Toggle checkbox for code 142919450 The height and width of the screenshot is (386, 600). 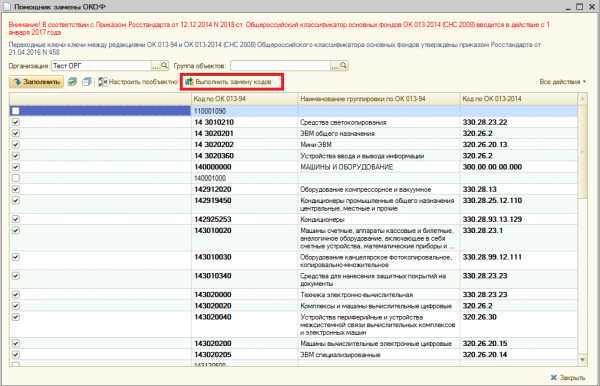[15, 200]
